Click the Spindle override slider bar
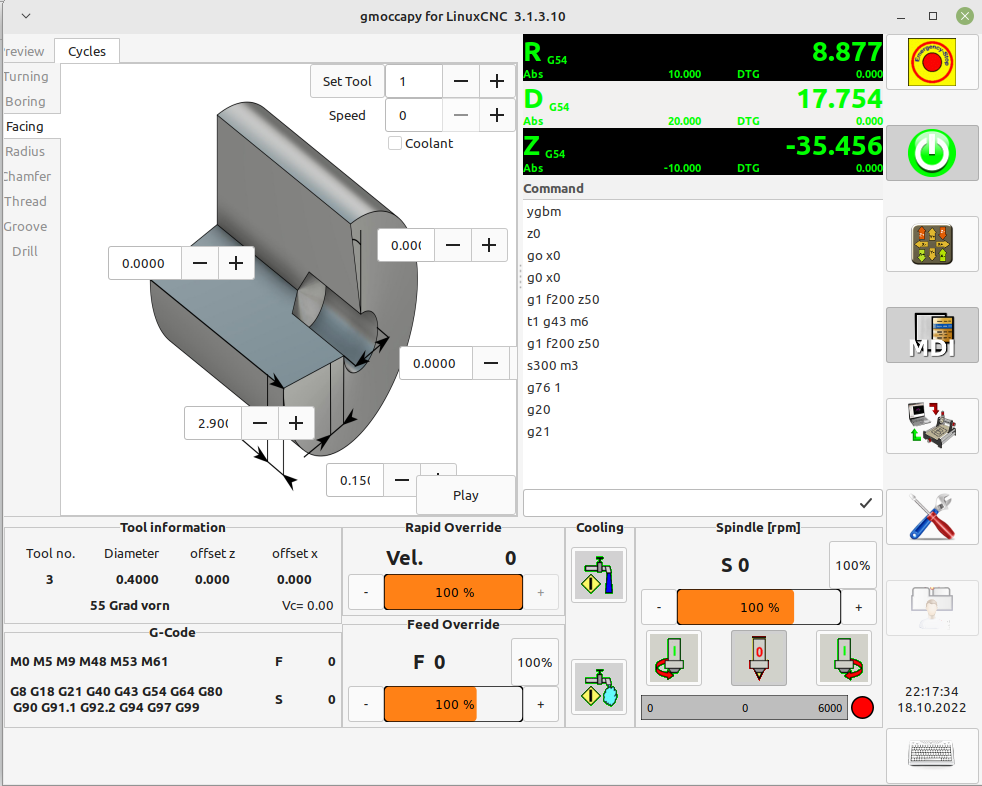This screenshot has height=786, width=982. coord(758,608)
